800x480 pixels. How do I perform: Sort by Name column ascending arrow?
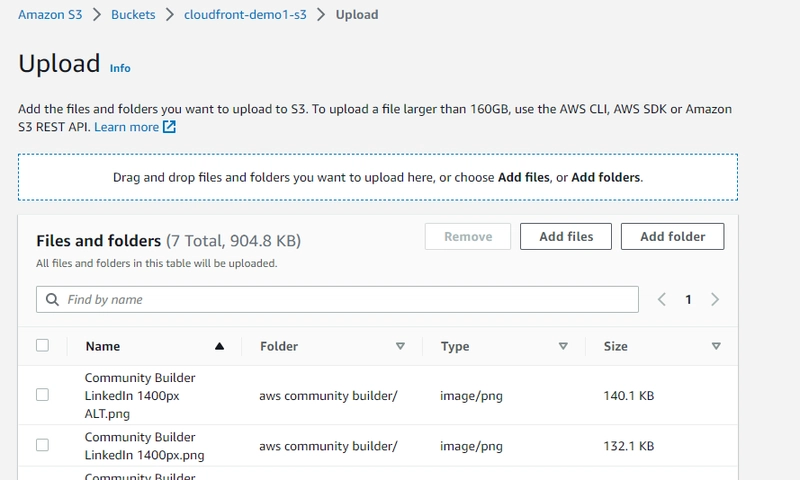(x=219, y=346)
